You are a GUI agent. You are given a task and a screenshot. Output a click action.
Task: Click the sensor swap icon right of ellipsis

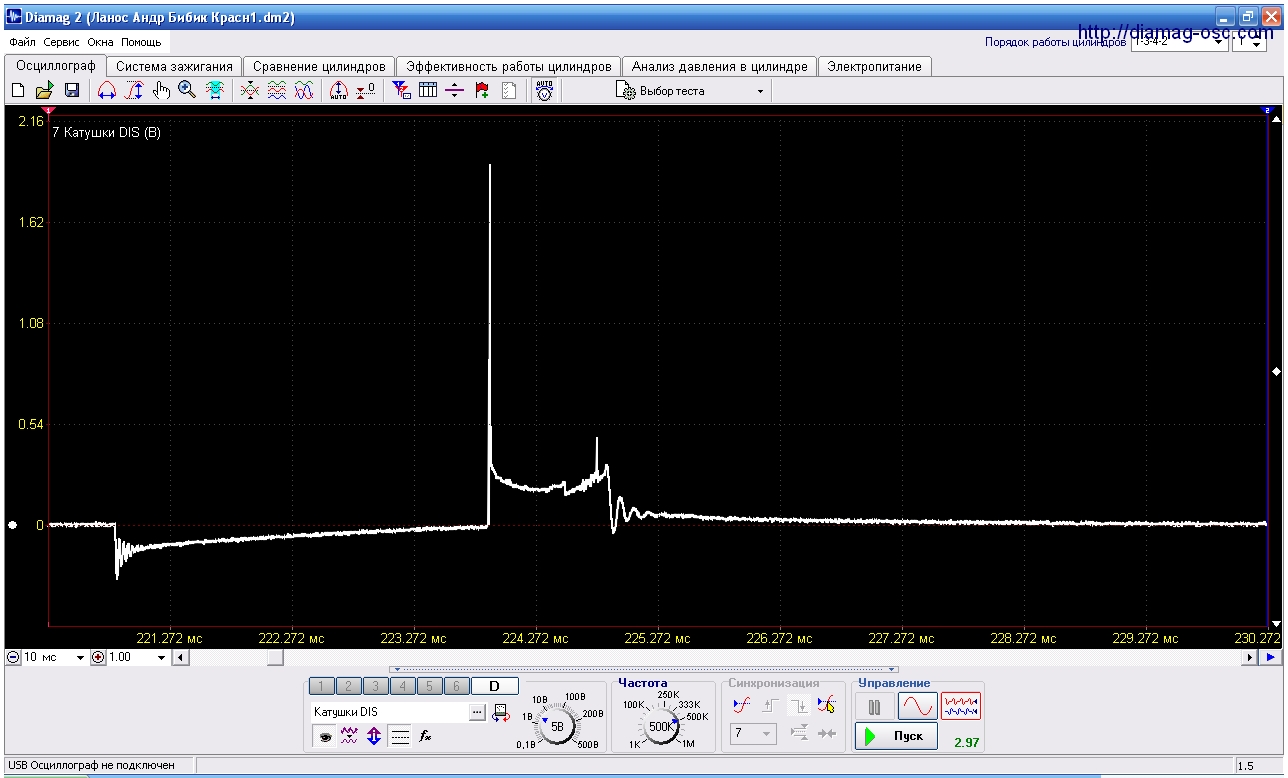pyautogui.click(x=500, y=712)
